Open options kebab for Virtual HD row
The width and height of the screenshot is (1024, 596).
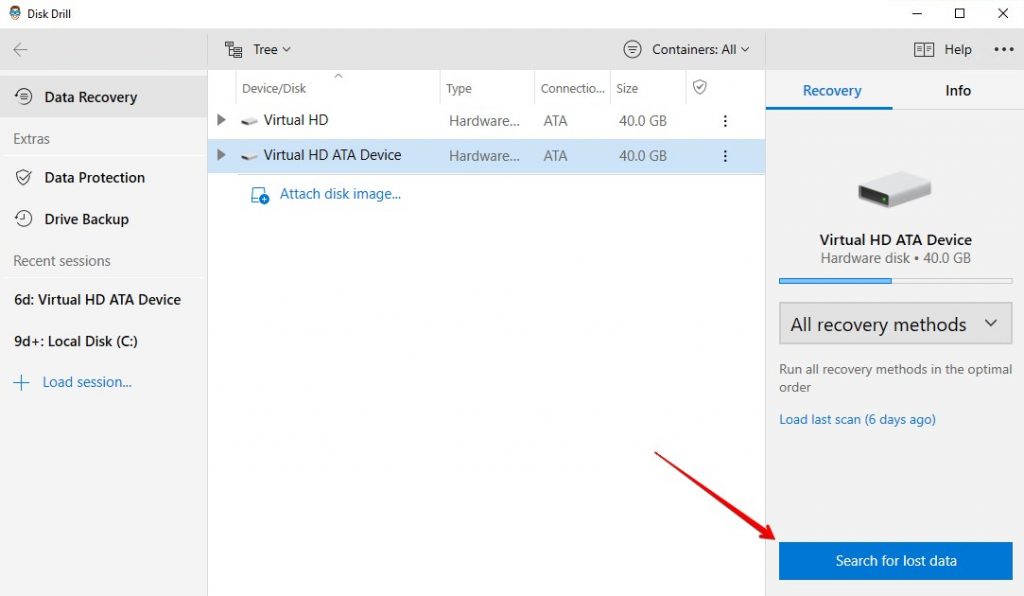coord(725,120)
